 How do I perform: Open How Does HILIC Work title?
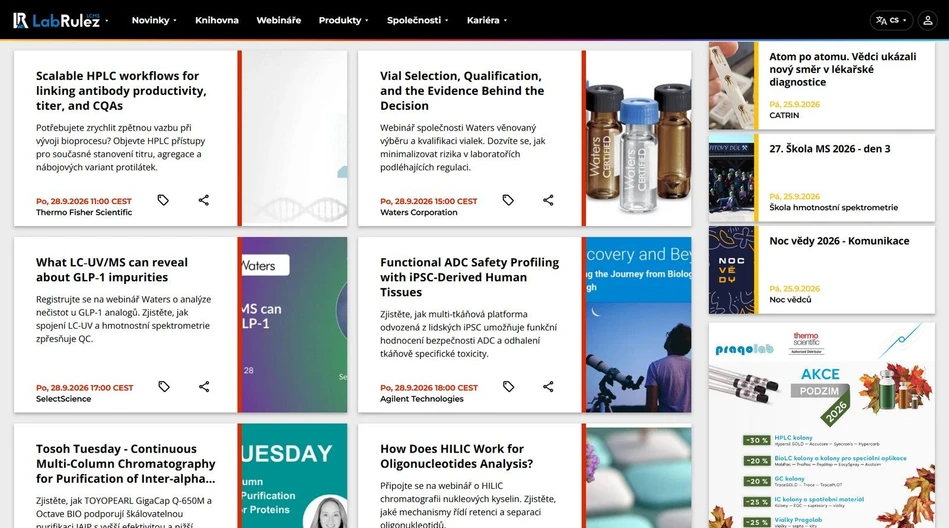click(456, 456)
